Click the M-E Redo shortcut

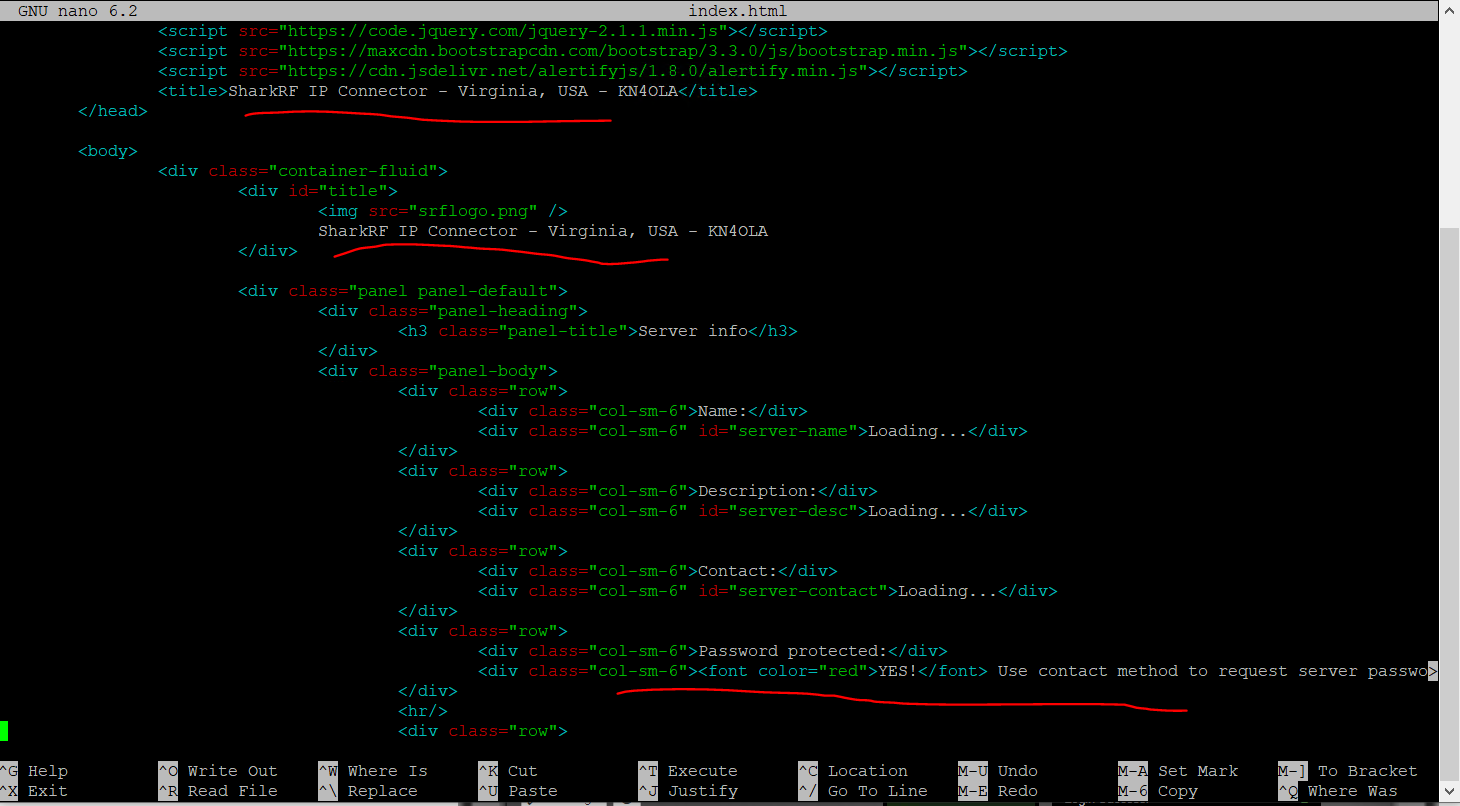click(x=998, y=791)
